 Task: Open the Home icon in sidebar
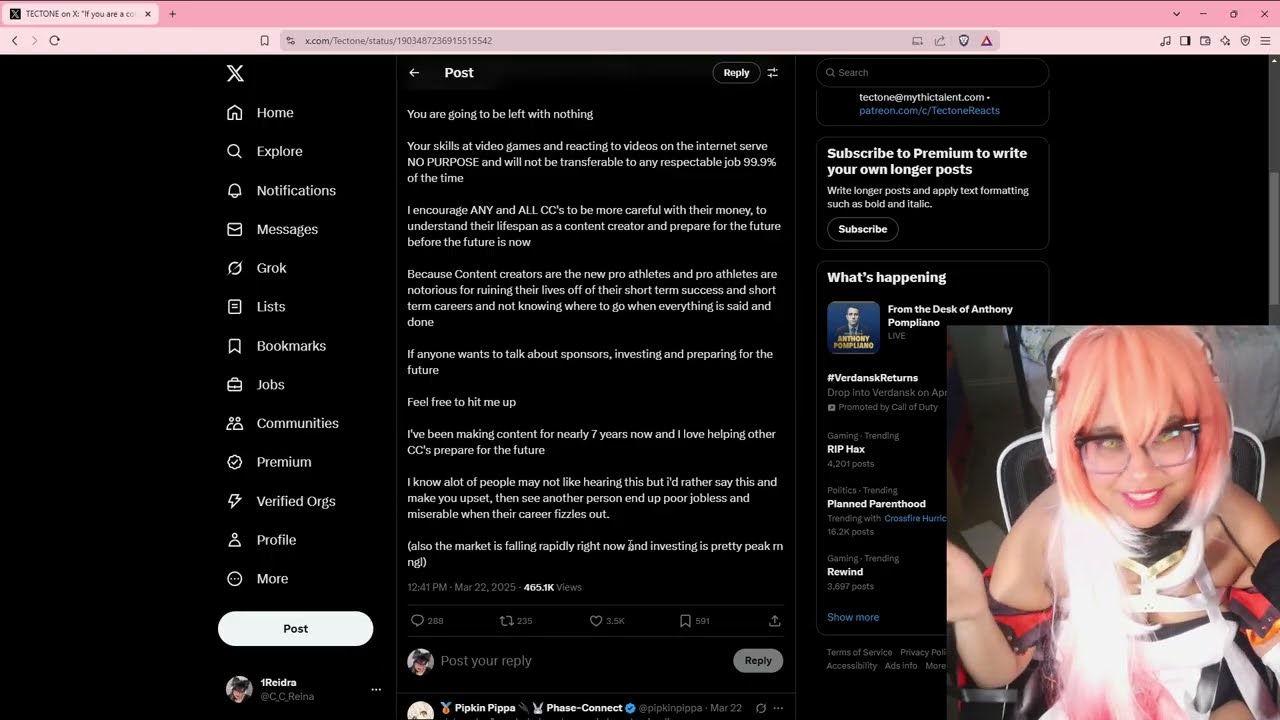235,113
